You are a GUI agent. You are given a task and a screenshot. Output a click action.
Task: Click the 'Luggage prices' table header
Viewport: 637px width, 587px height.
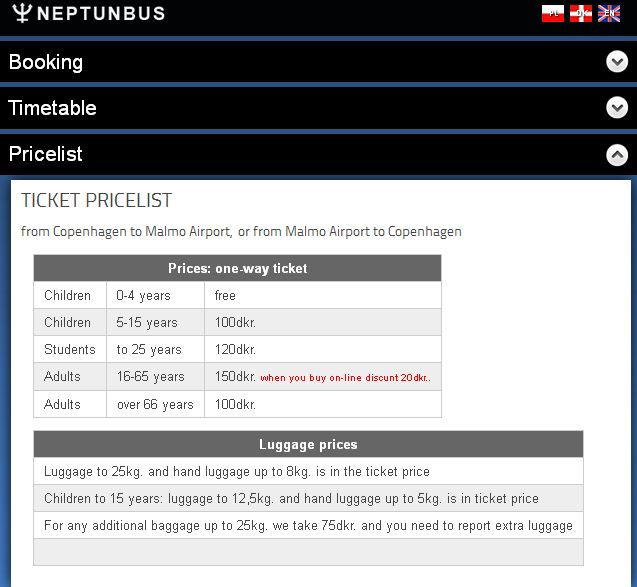click(308, 444)
